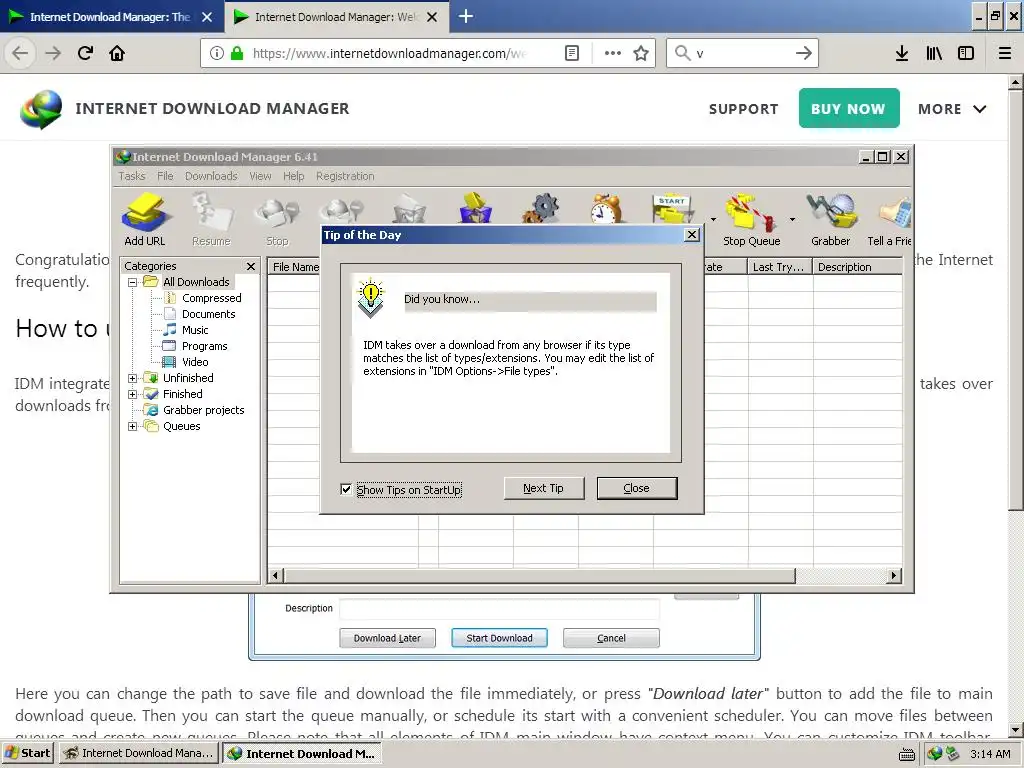
Task: Open the Scheduler alarm clock icon
Action: pos(606,209)
